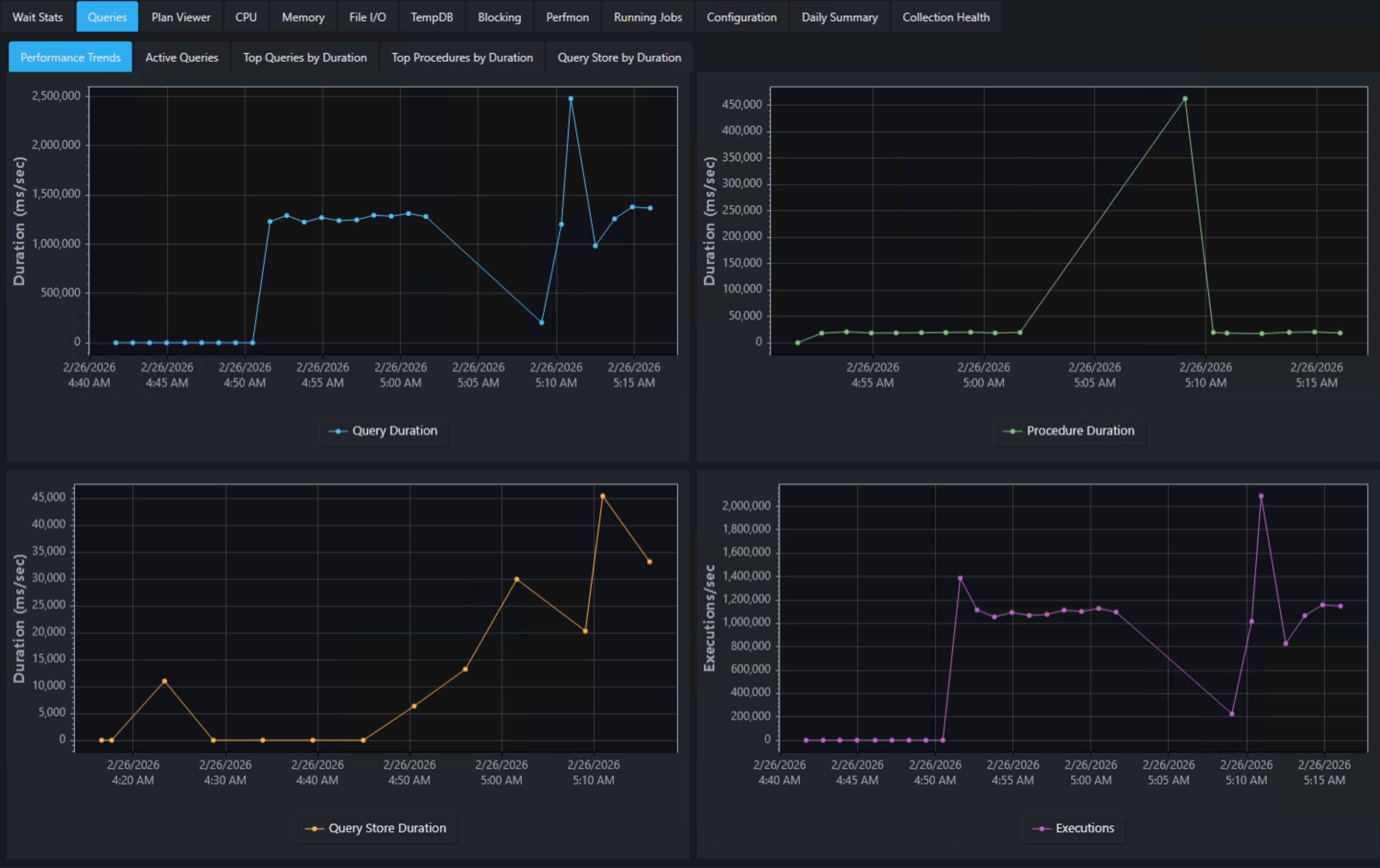Select Query Store by Duration view
This screenshot has height=868, width=1380.
619,57
